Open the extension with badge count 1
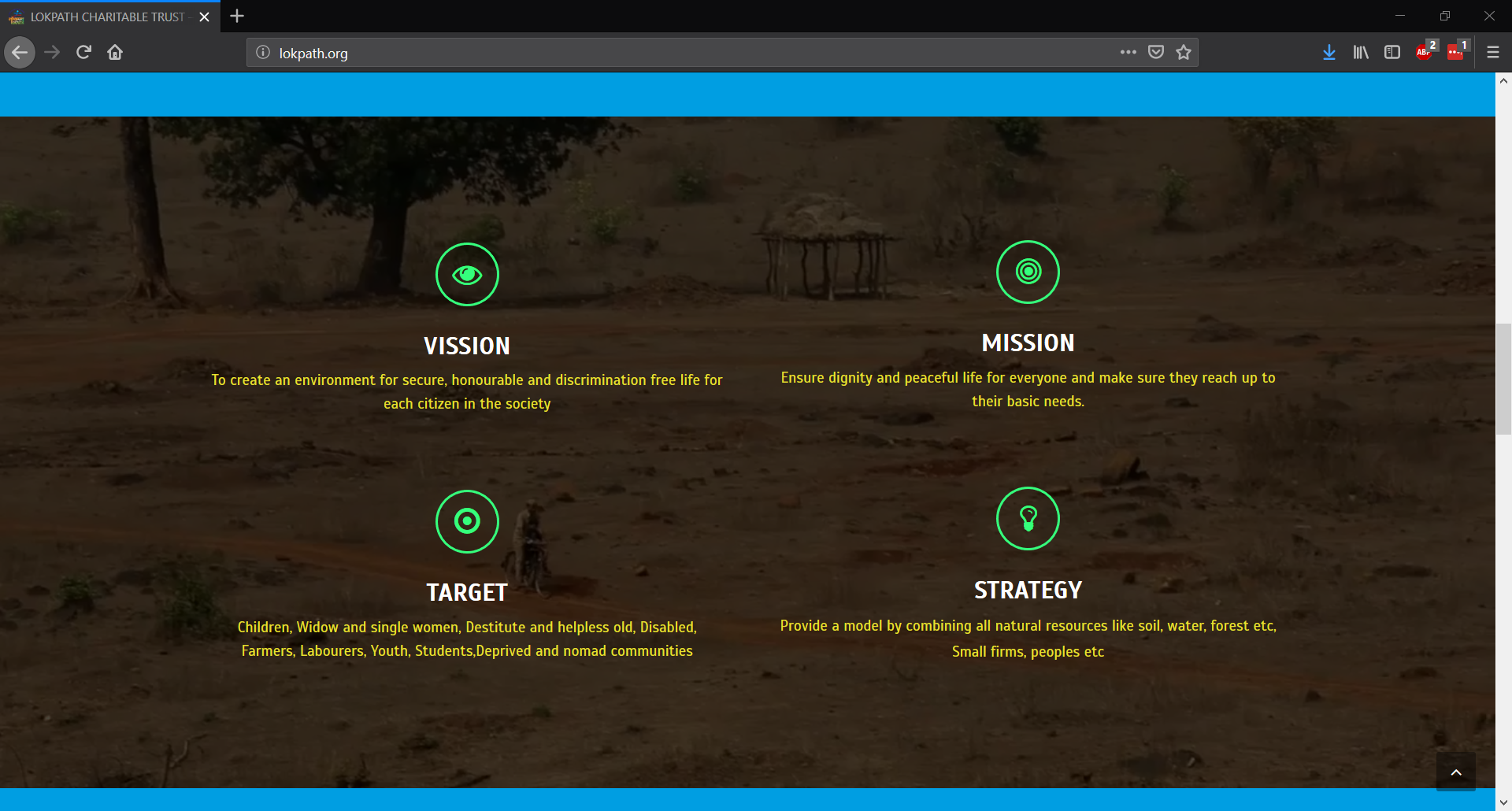 (1456, 53)
